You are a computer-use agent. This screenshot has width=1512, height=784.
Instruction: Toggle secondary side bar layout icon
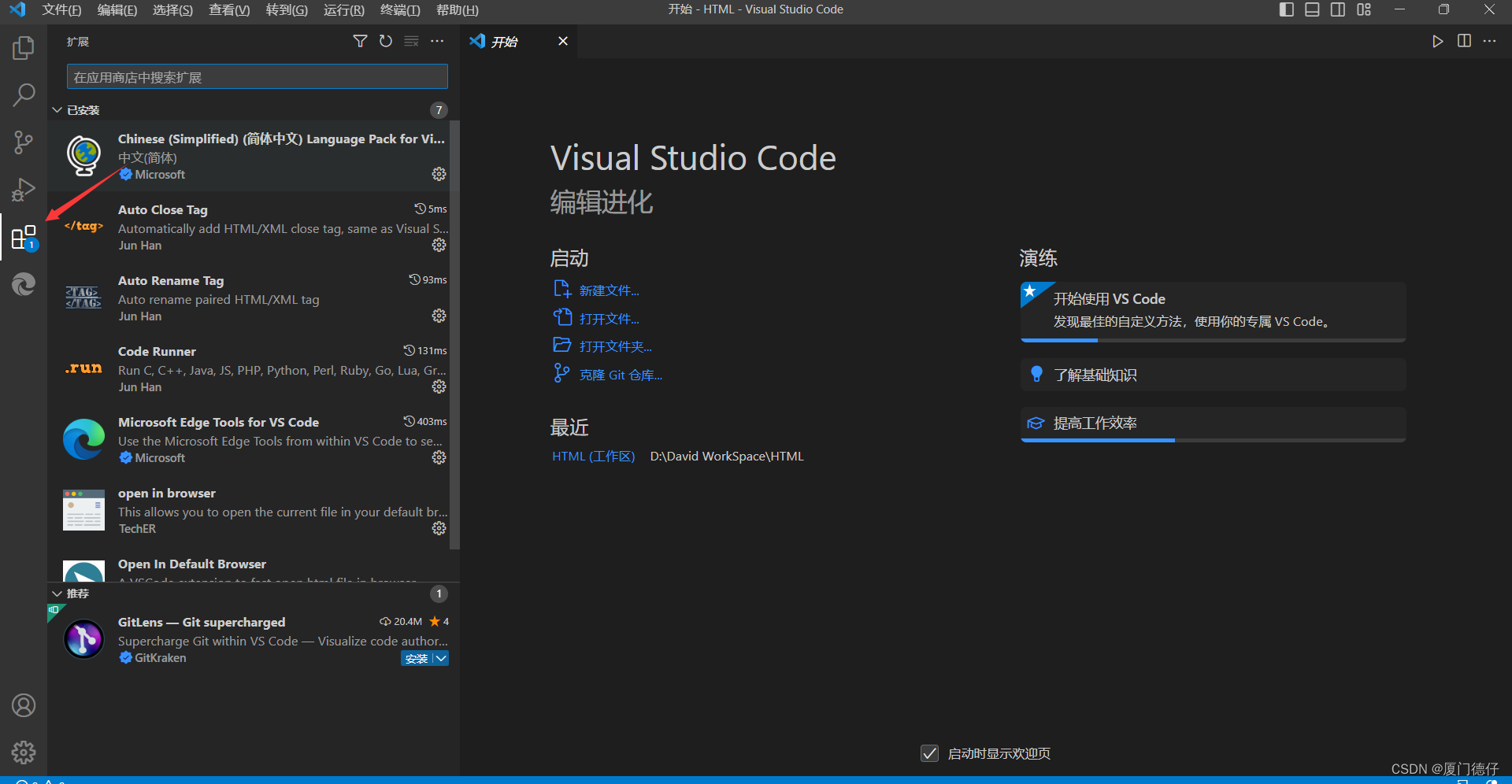point(1338,9)
